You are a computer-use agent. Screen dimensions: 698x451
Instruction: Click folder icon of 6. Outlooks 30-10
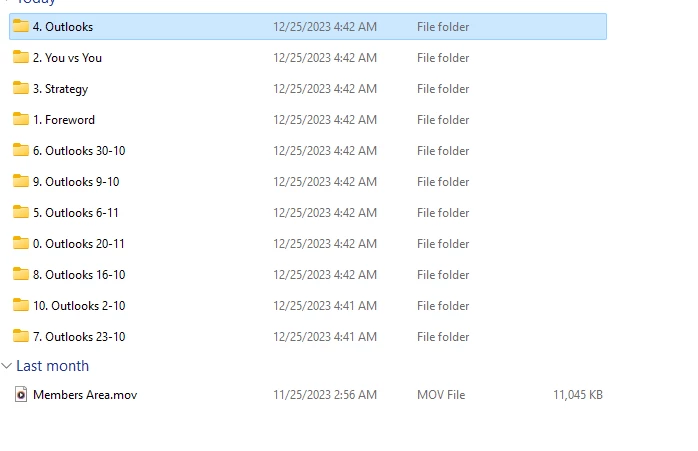[x=21, y=150]
